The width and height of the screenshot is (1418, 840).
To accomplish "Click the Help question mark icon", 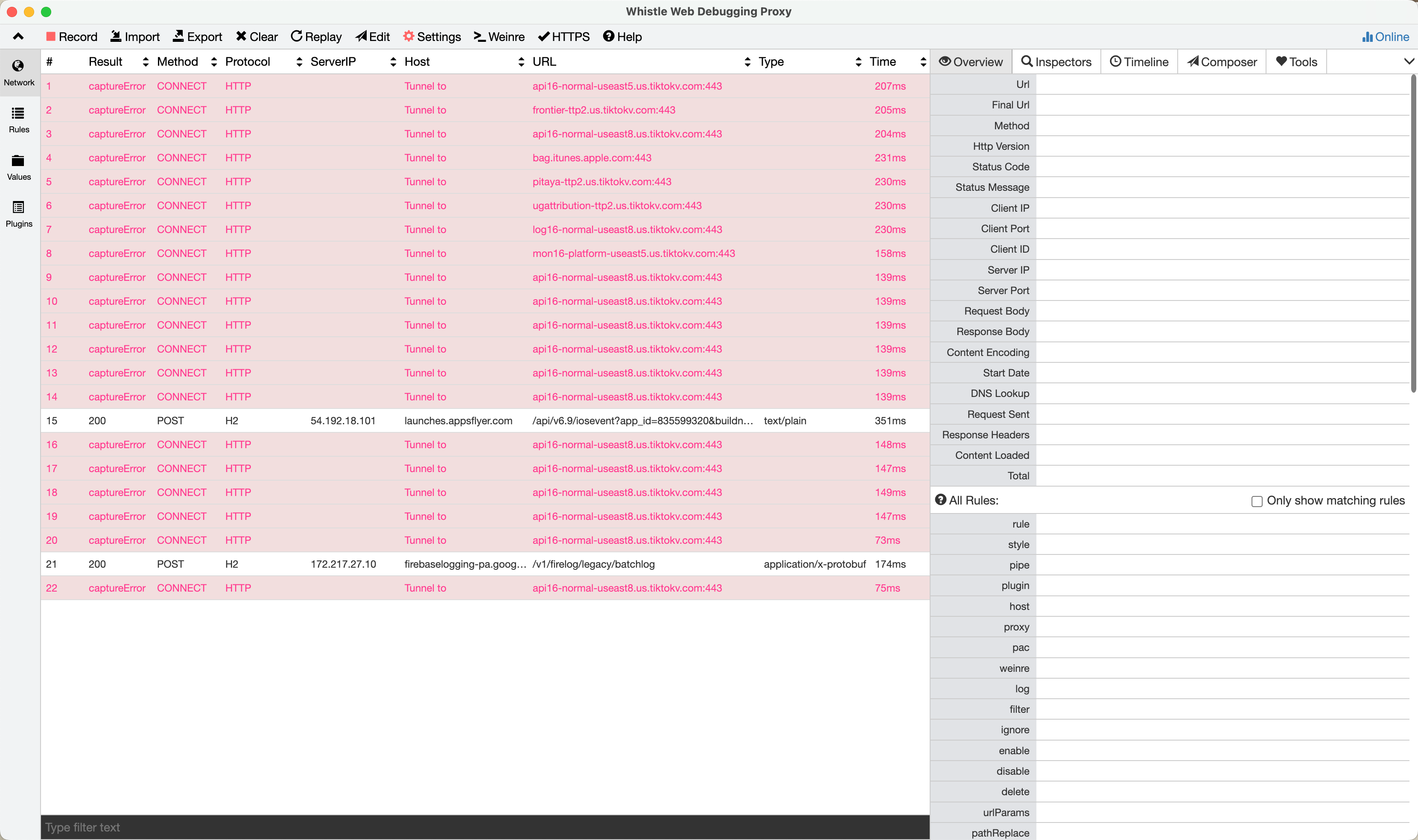I will pos(609,37).
